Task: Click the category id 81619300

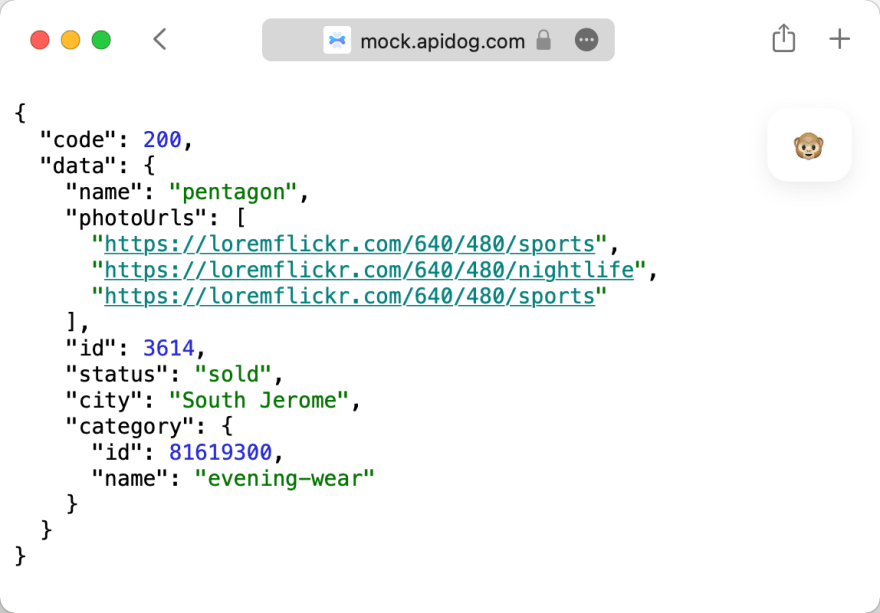Action: (219, 452)
